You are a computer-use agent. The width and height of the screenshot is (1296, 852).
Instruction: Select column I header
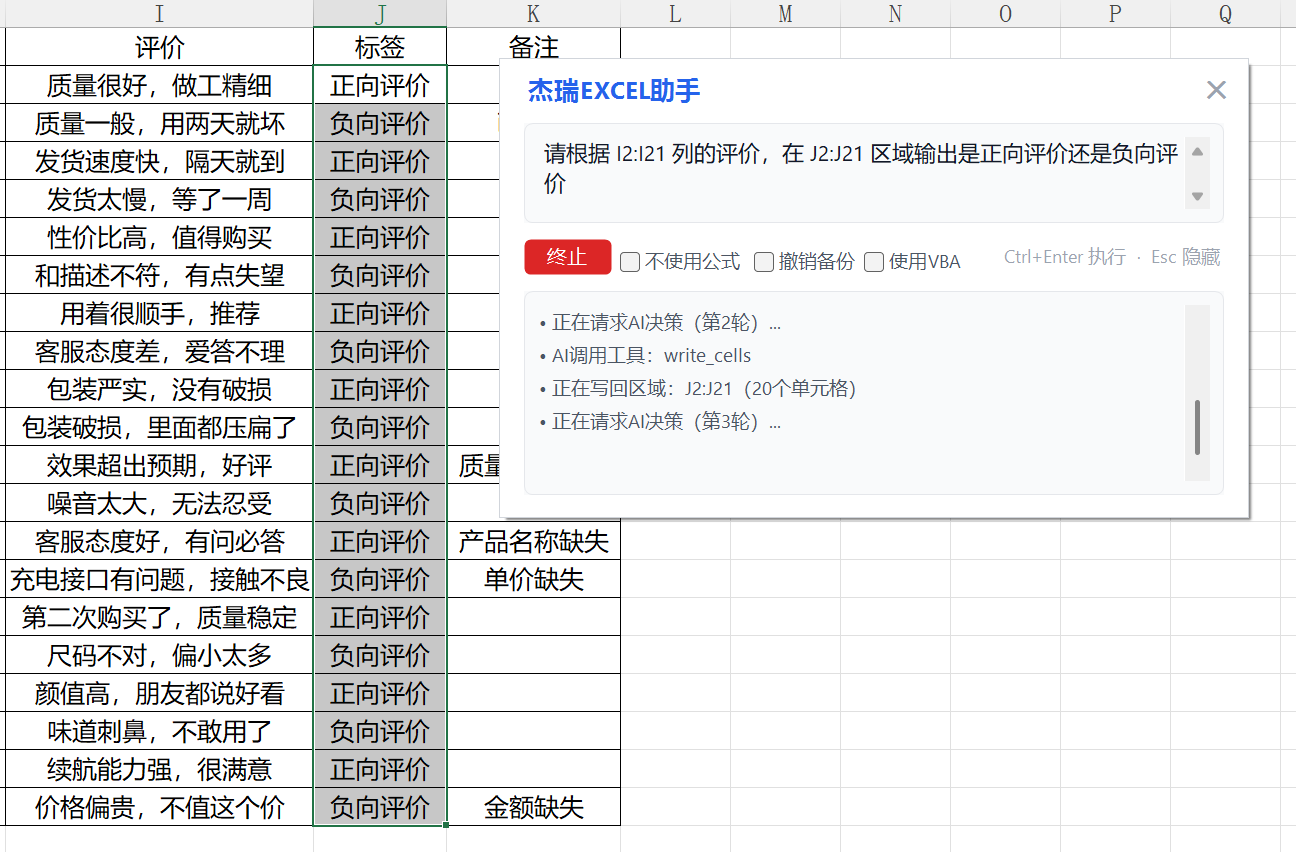[159, 13]
